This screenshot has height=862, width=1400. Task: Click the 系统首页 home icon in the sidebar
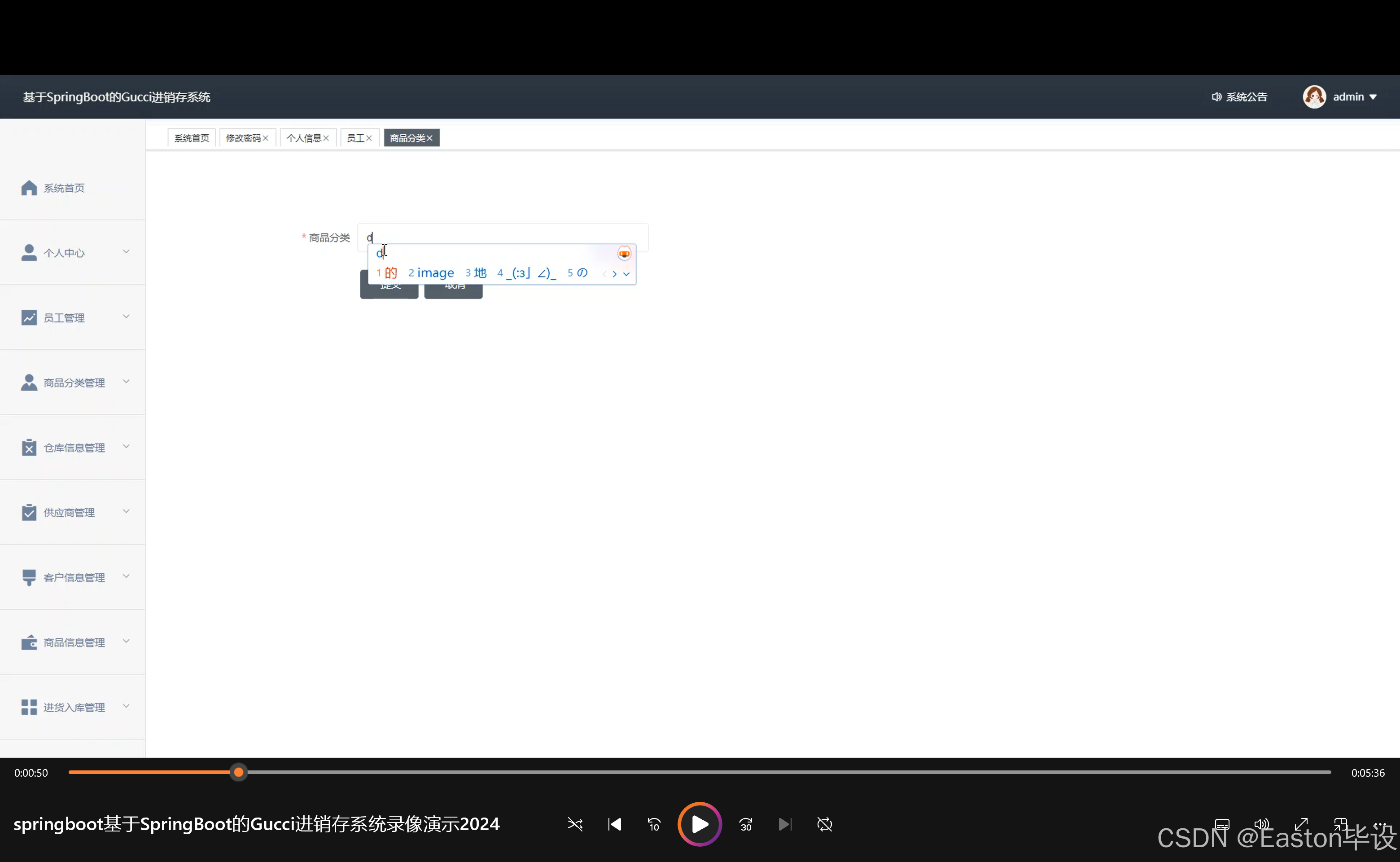pos(29,188)
